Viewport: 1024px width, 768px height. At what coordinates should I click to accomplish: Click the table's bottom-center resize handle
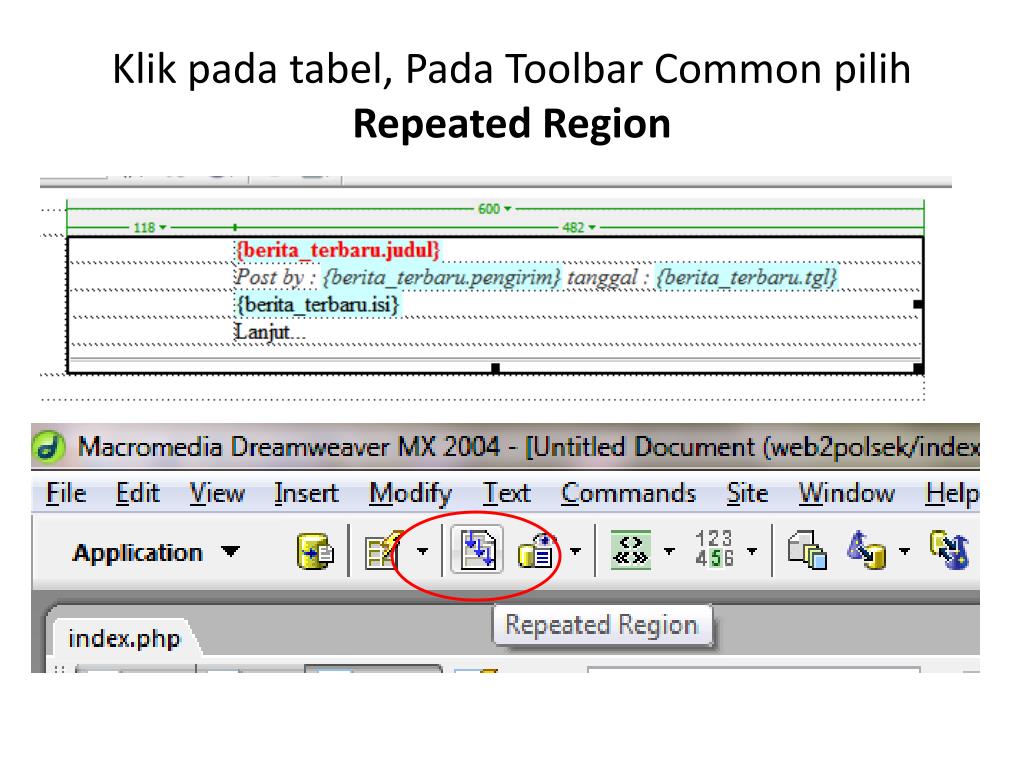click(496, 369)
